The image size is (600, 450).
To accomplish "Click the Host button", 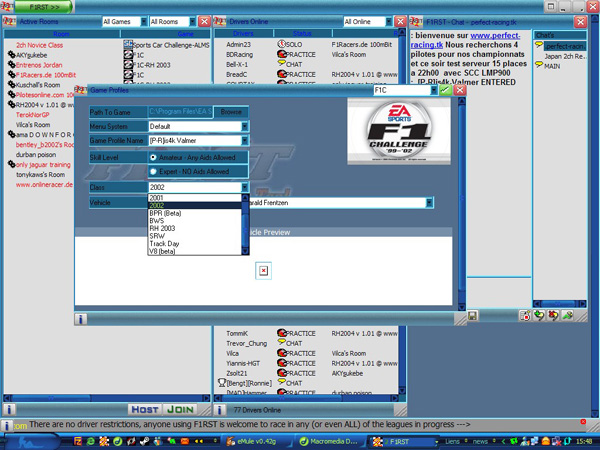I will point(145,409).
